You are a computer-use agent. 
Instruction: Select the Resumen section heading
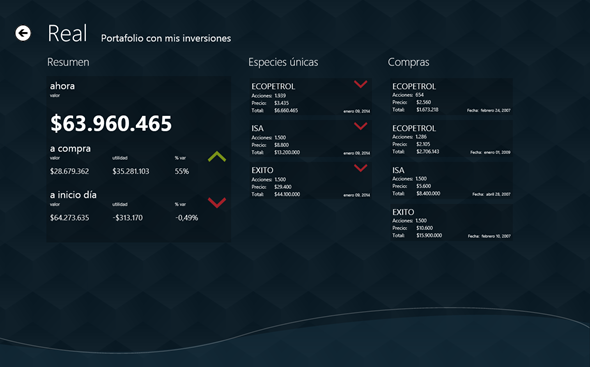(x=68, y=62)
